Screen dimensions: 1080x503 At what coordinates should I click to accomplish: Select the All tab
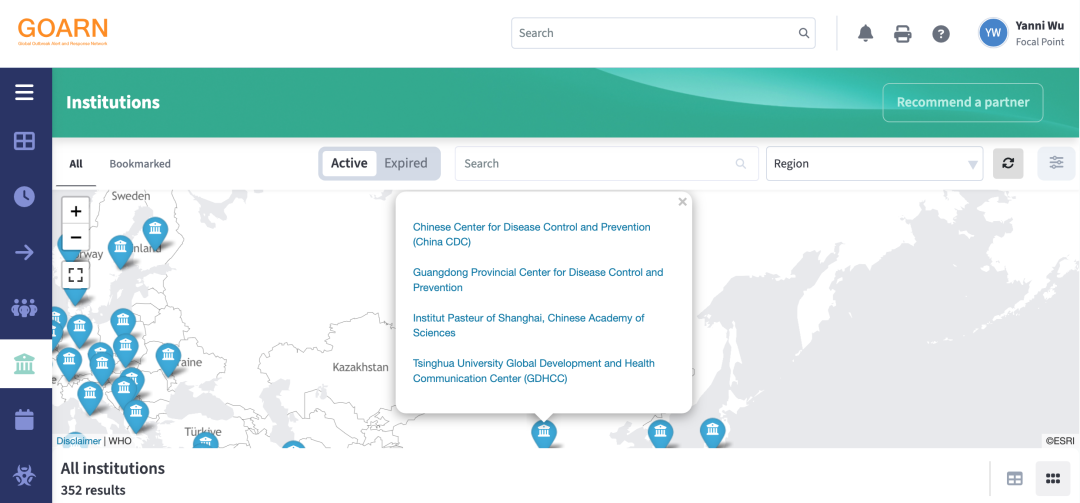pyautogui.click(x=76, y=164)
